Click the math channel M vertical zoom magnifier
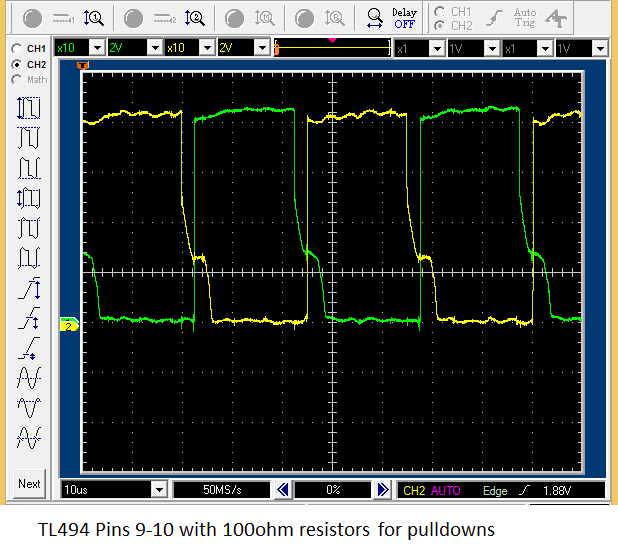618x546 pixels. point(264,18)
